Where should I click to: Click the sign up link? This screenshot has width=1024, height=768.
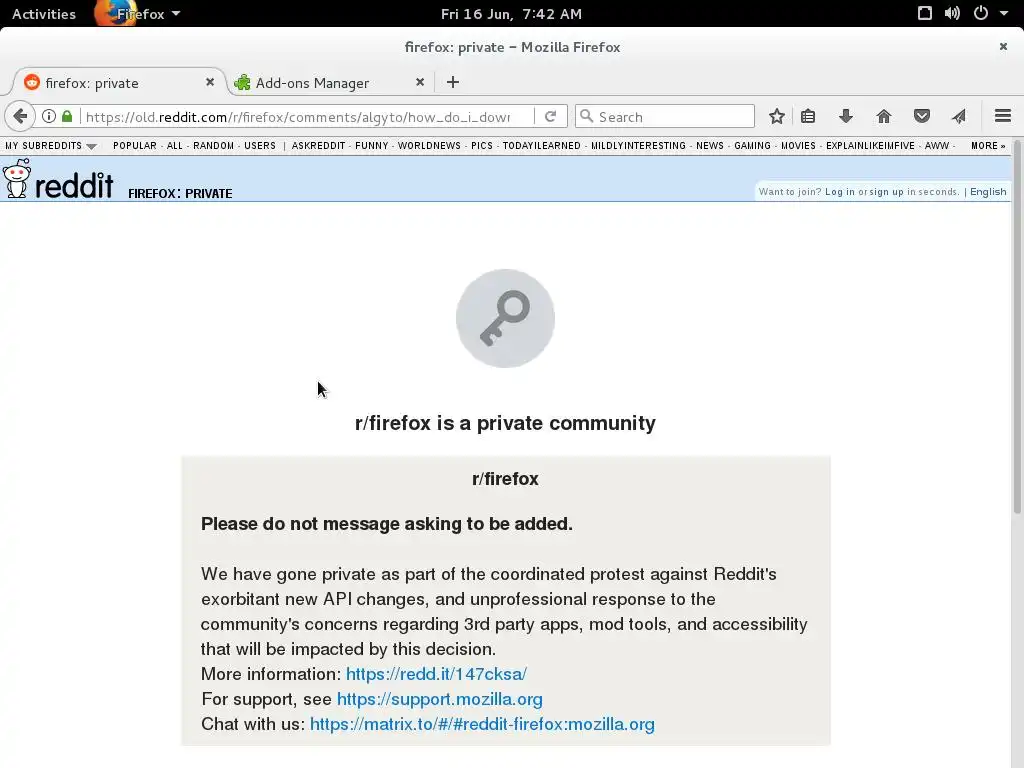point(886,191)
